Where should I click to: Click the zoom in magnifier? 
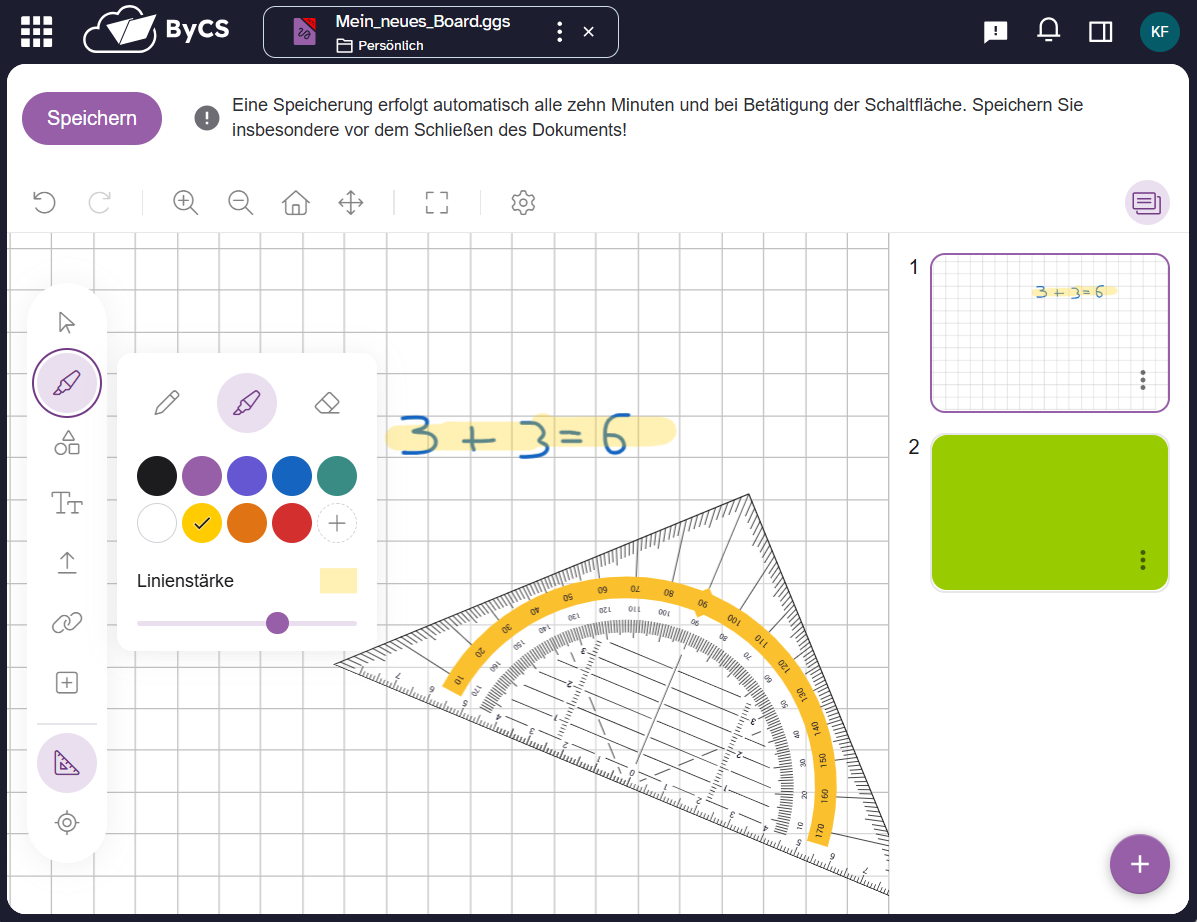pos(185,203)
